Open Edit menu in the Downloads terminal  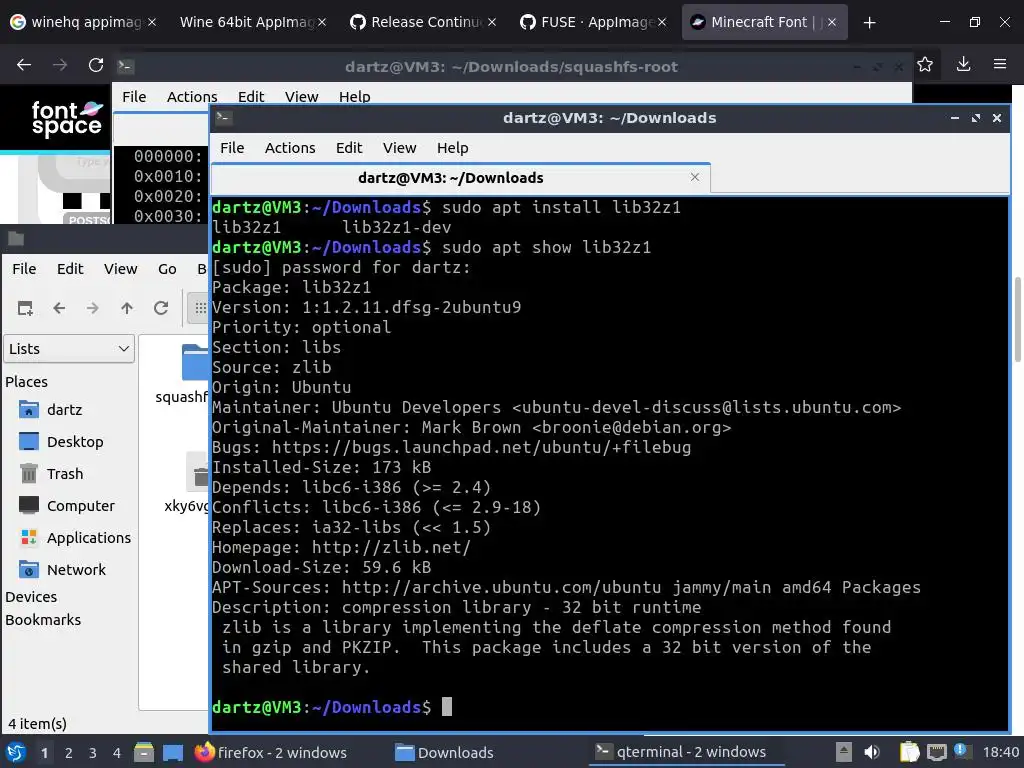pos(349,148)
